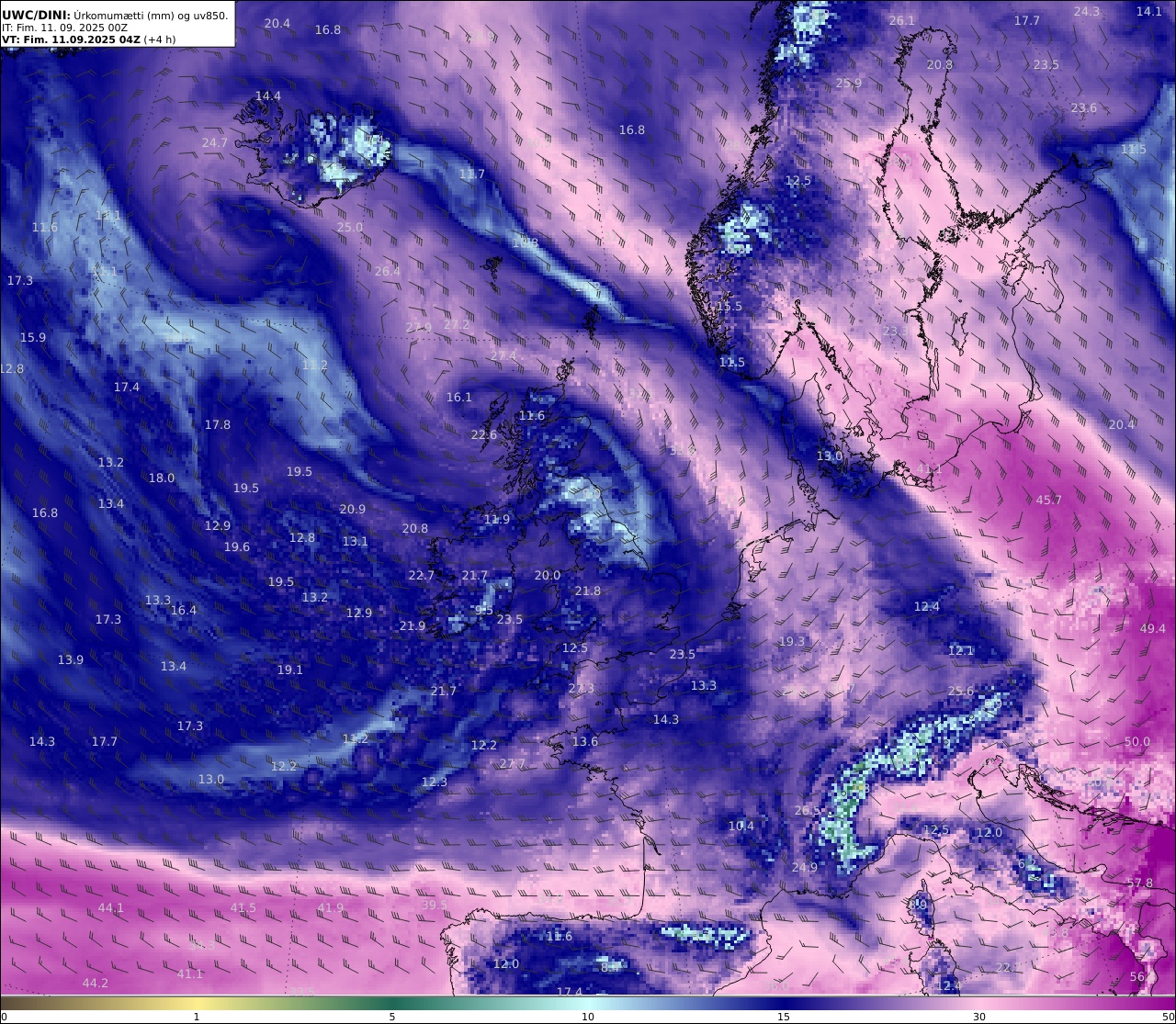
Task: Select the 24.3 value at the top right
Action: pyautogui.click(x=1087, y=11)
